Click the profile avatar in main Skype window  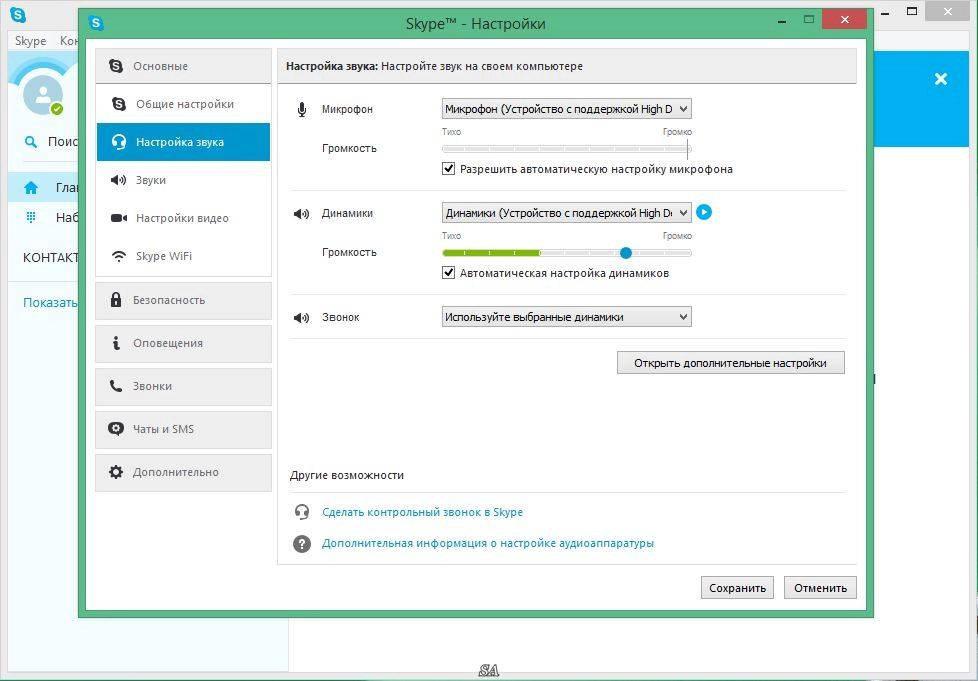[43, 95]
